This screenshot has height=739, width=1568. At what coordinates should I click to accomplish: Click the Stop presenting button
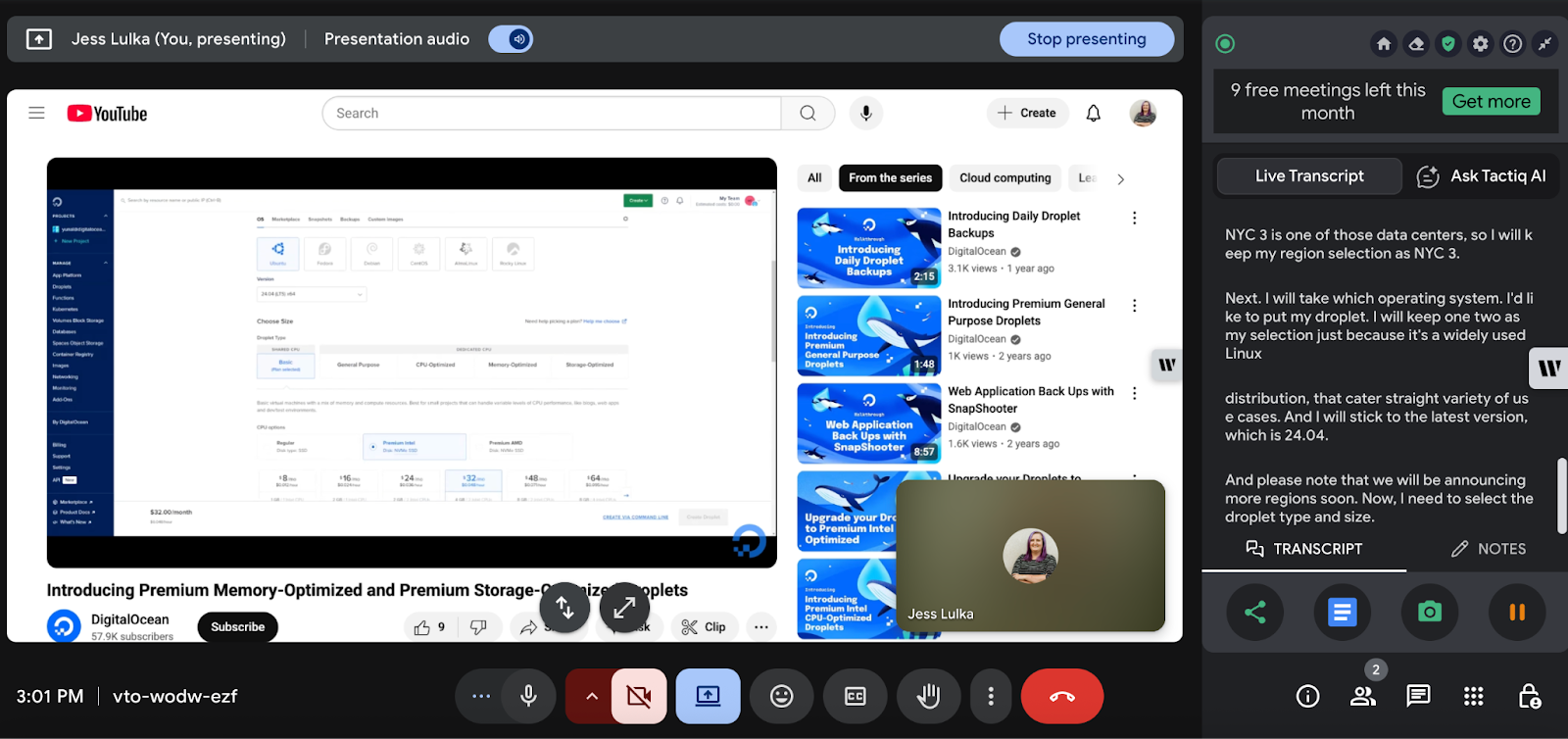pyautogui.click(x=1086, y=39)
